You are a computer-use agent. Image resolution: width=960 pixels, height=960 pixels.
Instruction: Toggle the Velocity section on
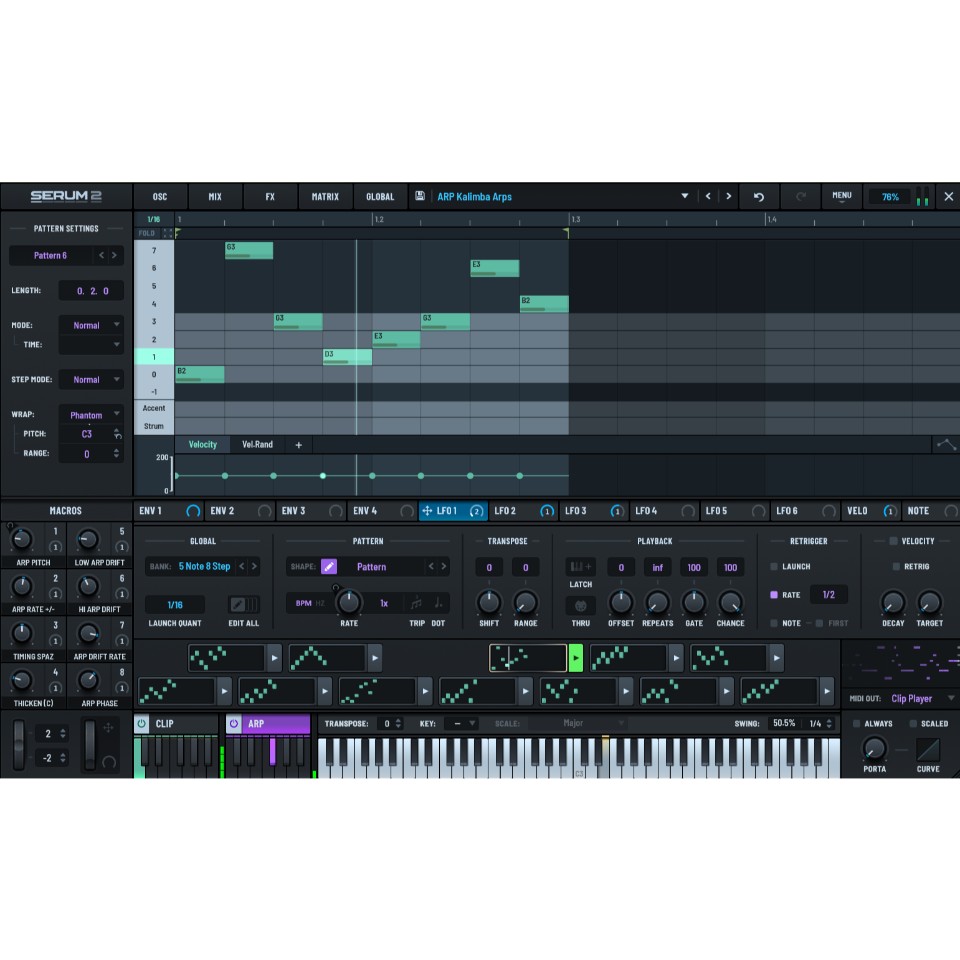(x=893, y=541)
